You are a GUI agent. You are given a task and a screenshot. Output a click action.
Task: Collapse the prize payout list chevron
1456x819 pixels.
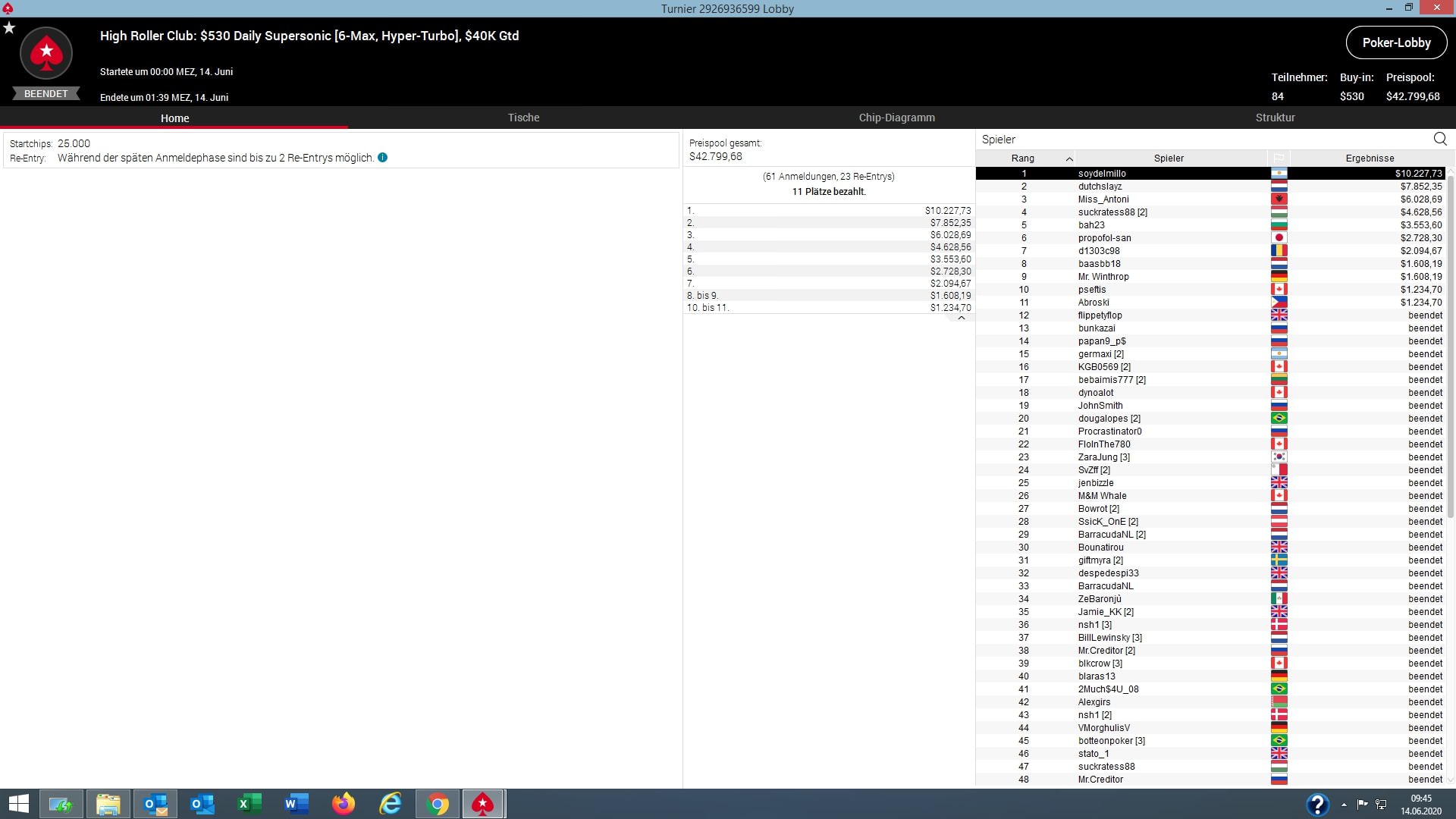click(x=961, y=318)
